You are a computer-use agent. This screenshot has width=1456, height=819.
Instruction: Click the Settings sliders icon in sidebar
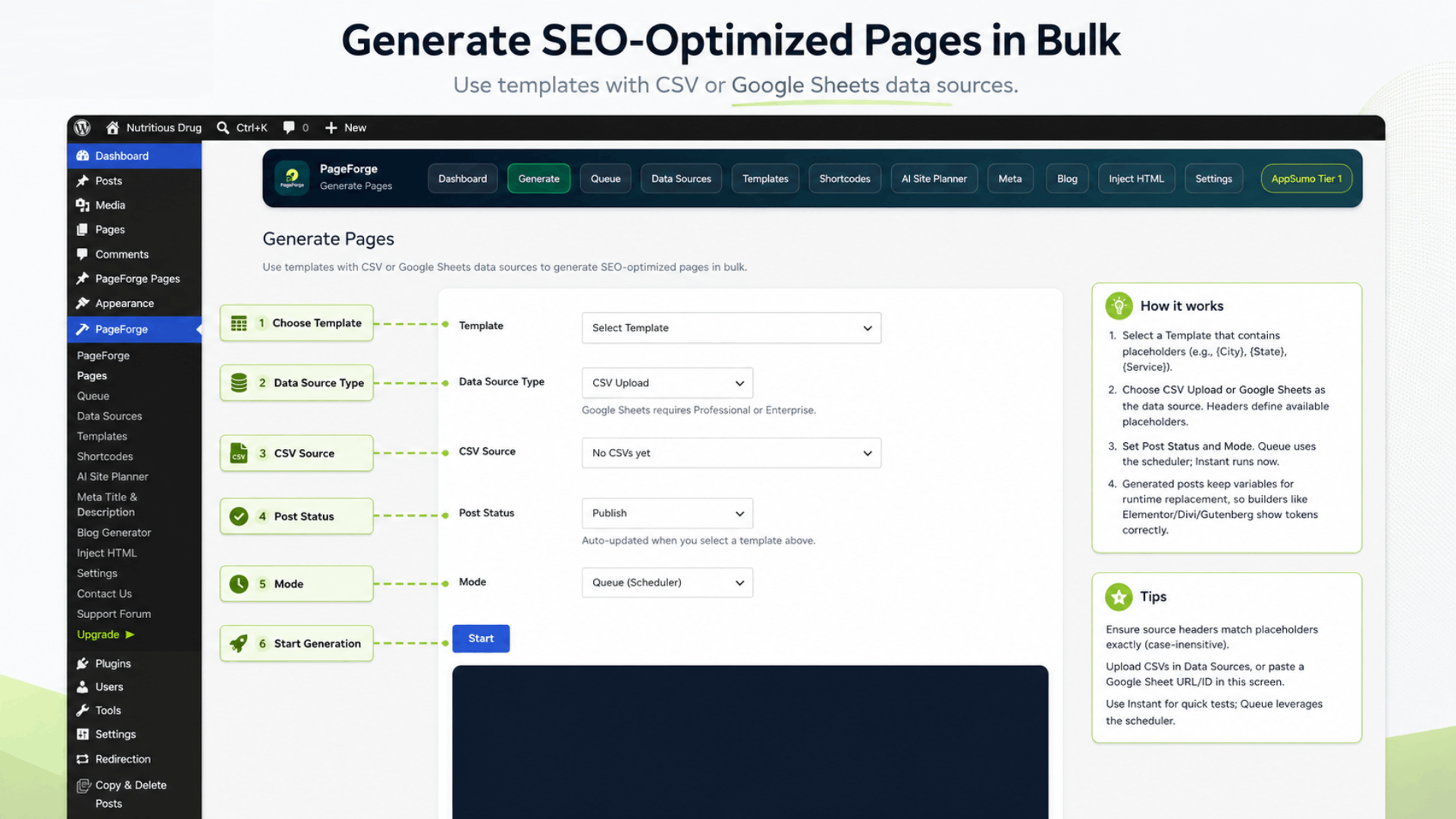83,734
